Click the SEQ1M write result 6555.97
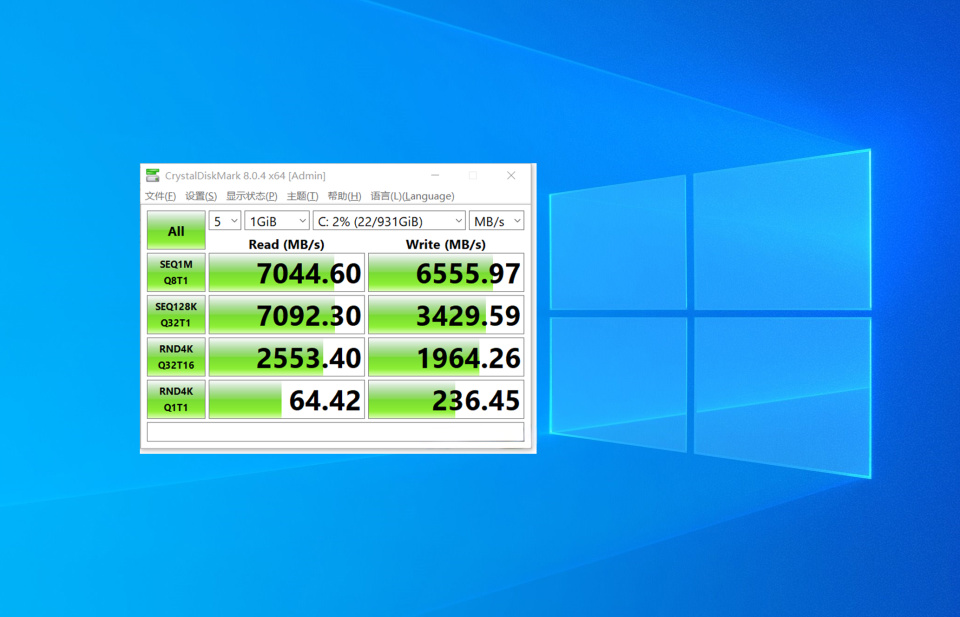 446,272
